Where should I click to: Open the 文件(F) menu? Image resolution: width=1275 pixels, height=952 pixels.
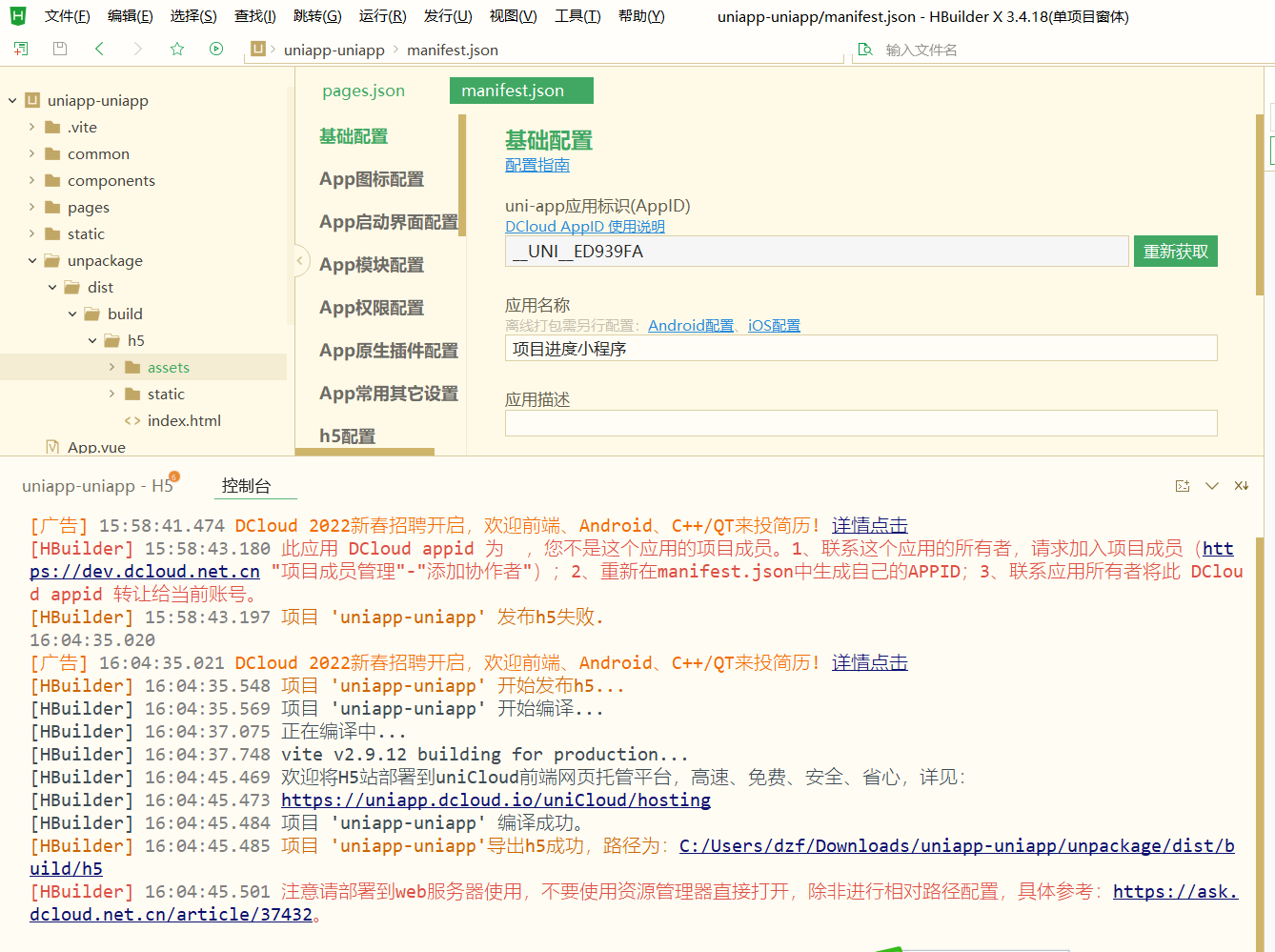click(67, 16)
